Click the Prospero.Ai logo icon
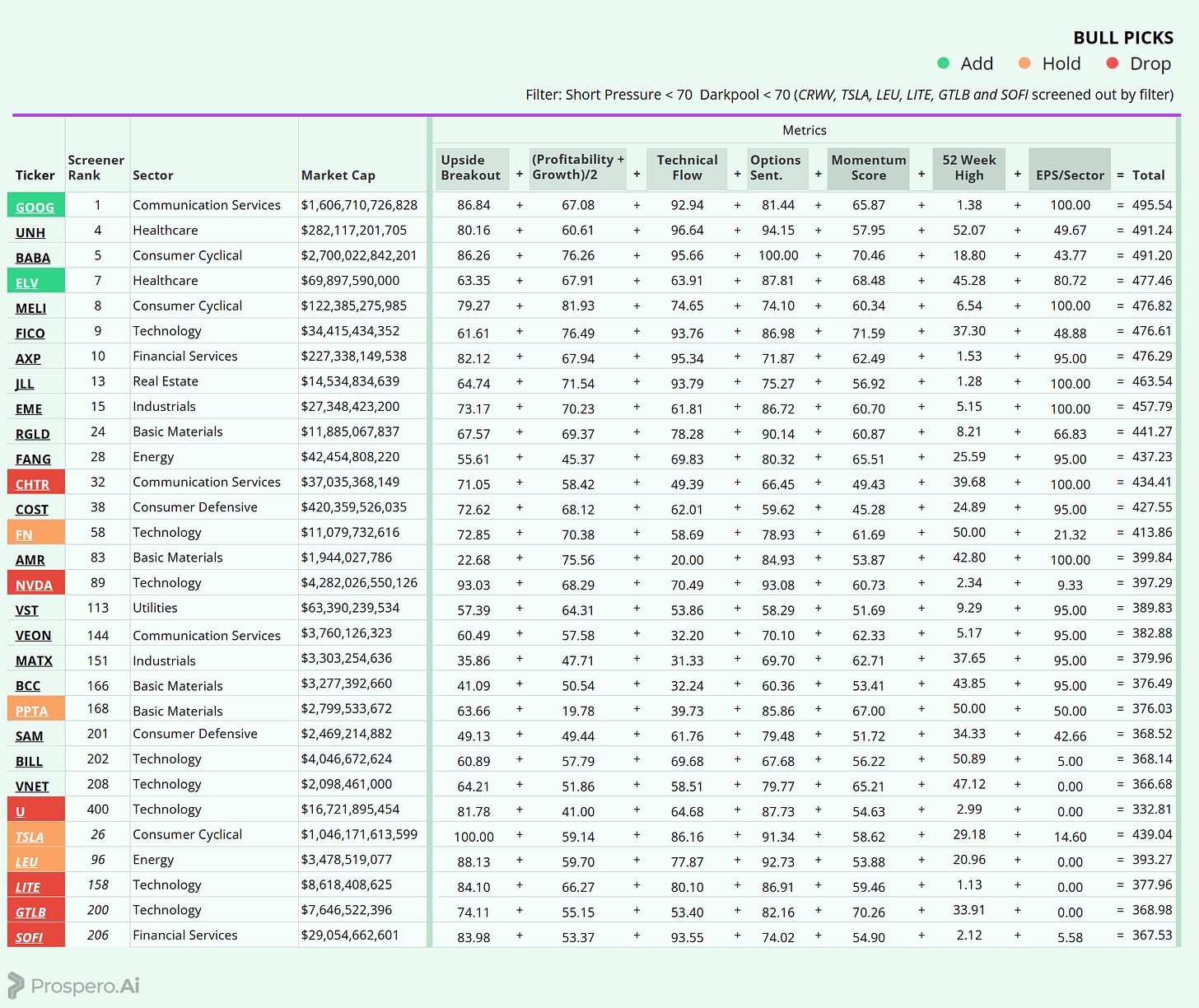 [16, 985]
